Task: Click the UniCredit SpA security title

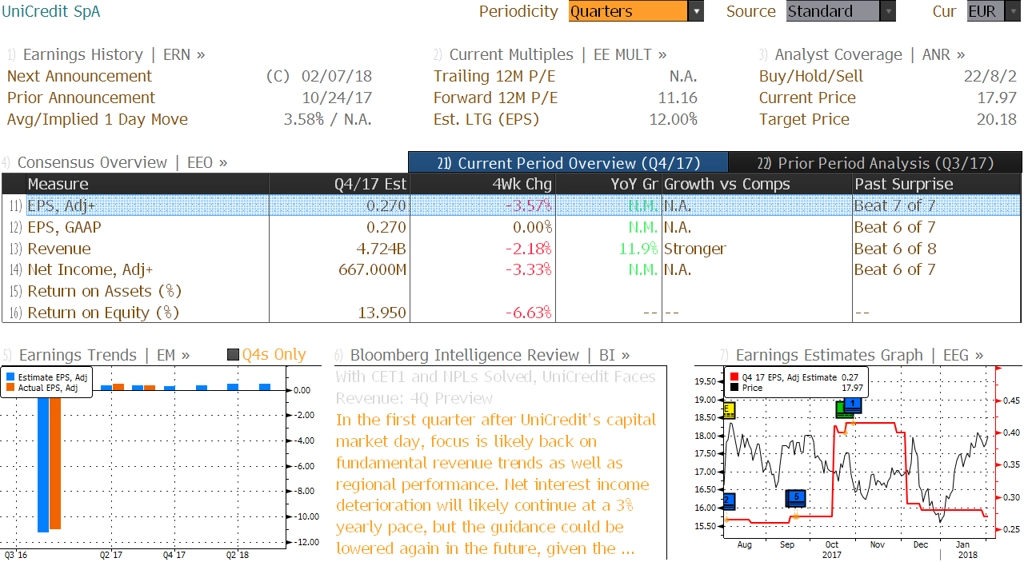Action: (51, 11)
